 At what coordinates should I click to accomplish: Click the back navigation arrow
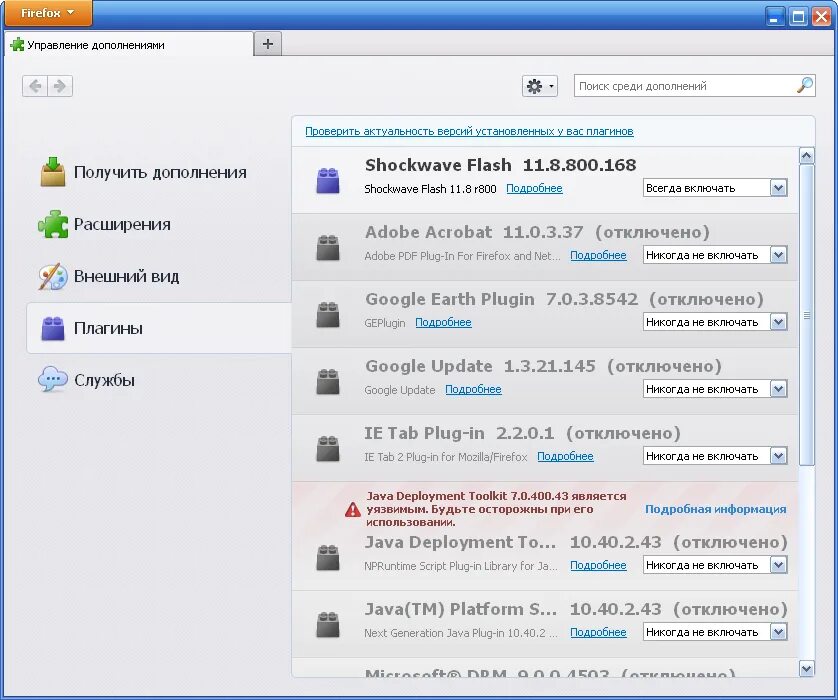tap(35, 86)
